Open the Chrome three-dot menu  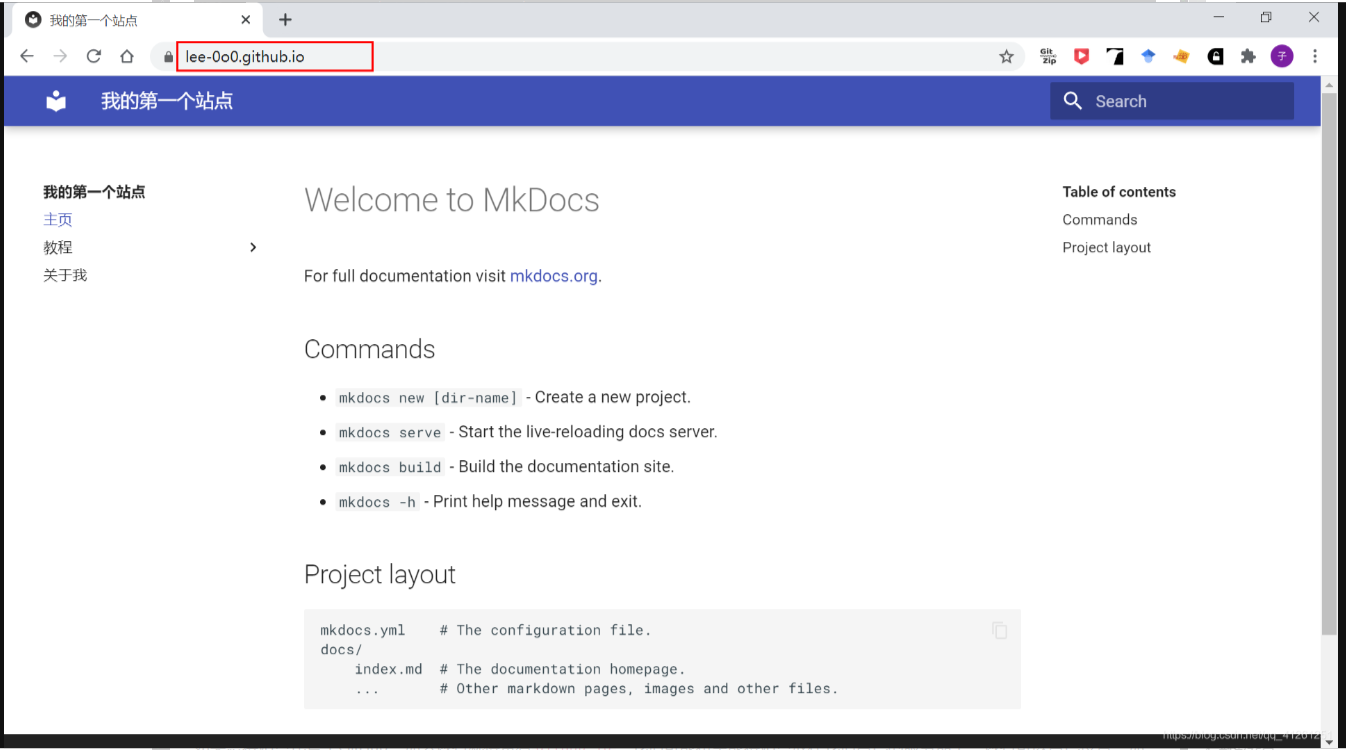click(1315, 57)
